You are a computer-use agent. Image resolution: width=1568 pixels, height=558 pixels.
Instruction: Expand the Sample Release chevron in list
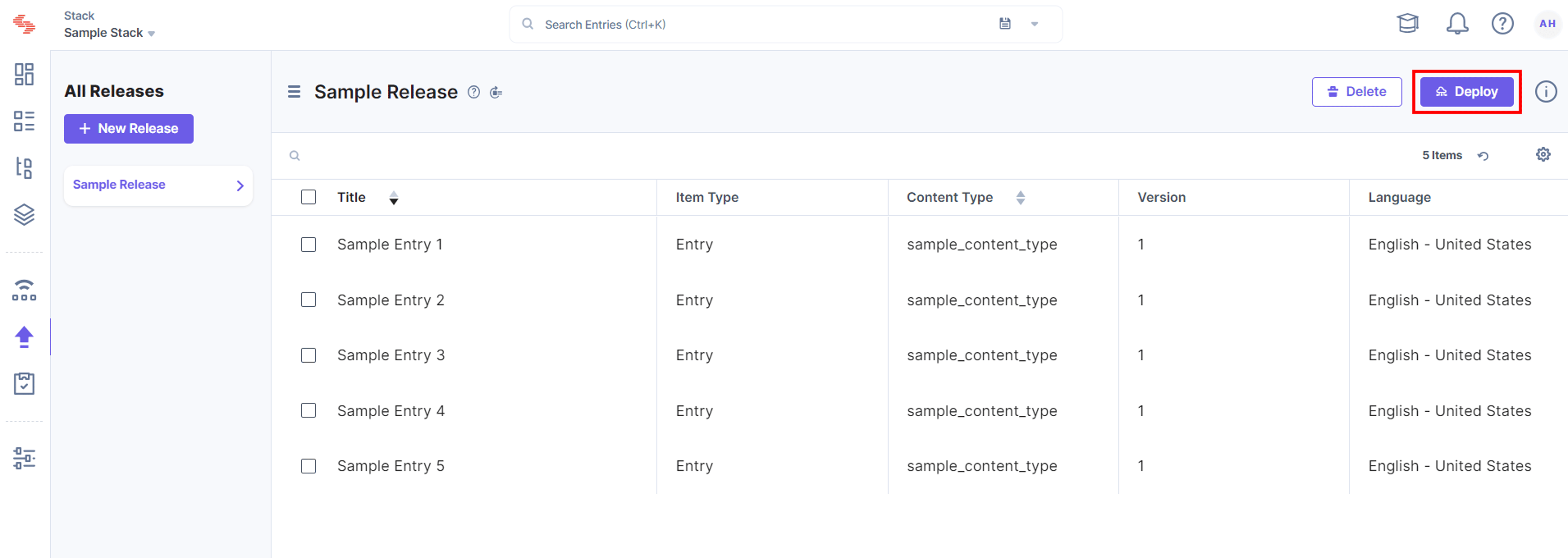pos(240,186)
